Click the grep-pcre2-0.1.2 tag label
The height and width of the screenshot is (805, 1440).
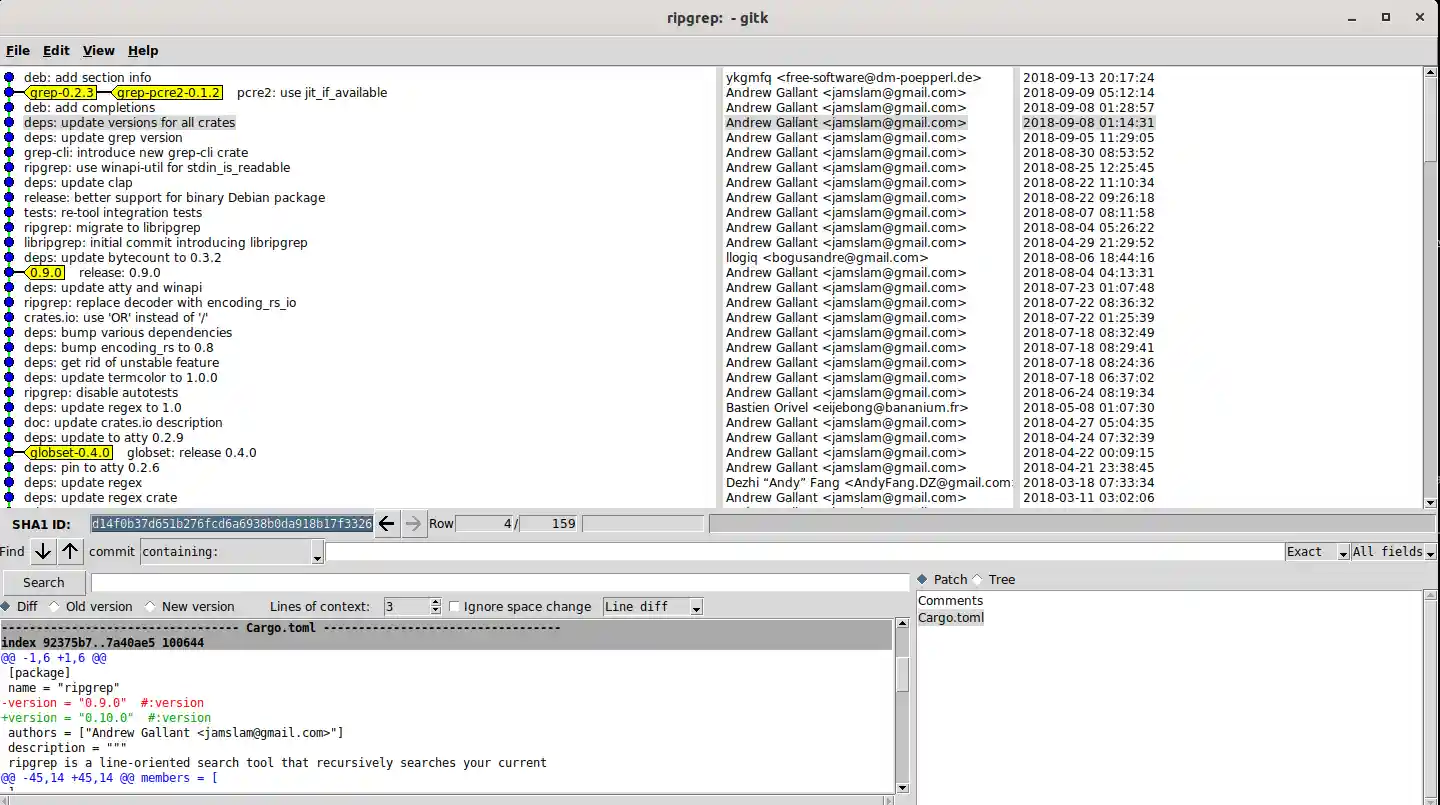167,93
